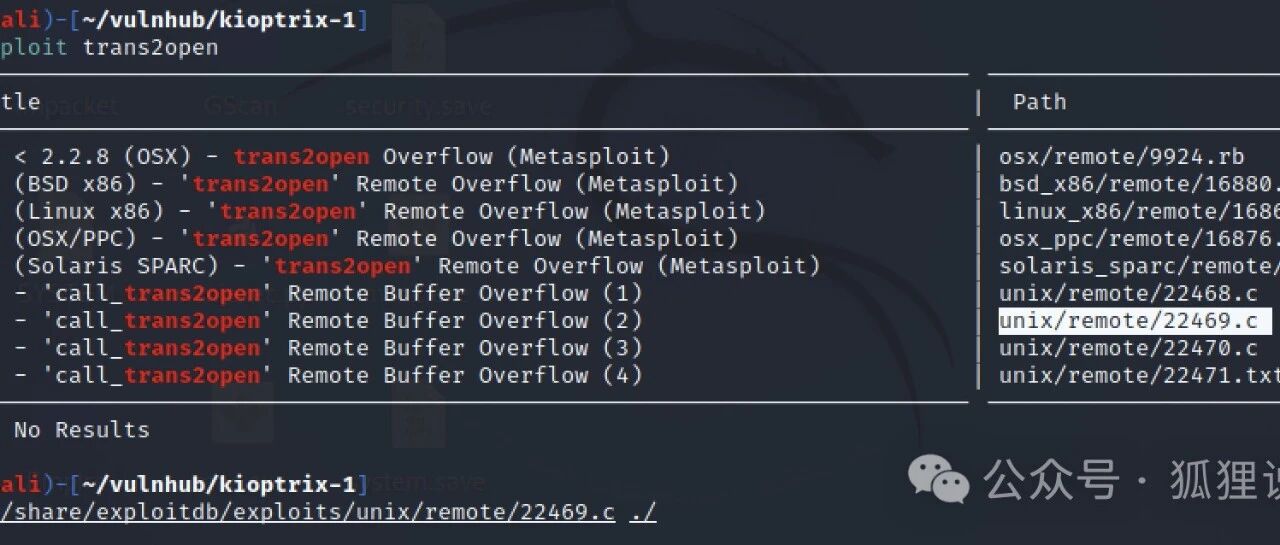Image resolution: width=1280 pixels, height=545 pixels.
Task: Select the bsd_x86/remote/16880 path entry
Action: pyautogui.click(x=1139, y=184)
